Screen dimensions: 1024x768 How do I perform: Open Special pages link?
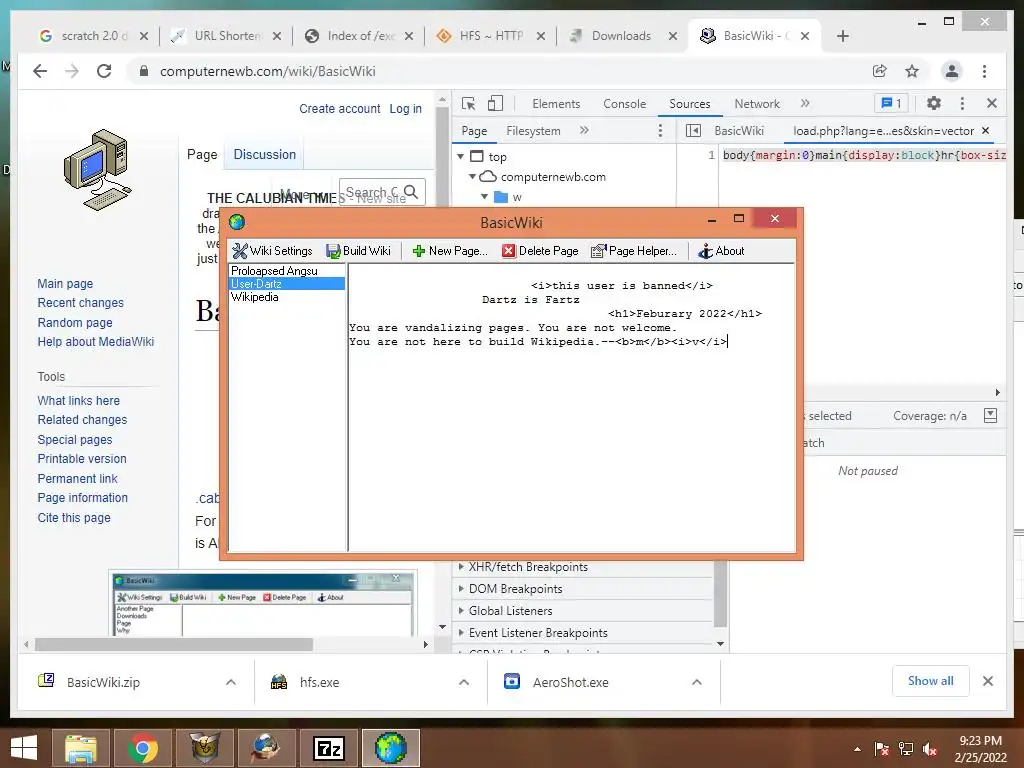(75, 440)
